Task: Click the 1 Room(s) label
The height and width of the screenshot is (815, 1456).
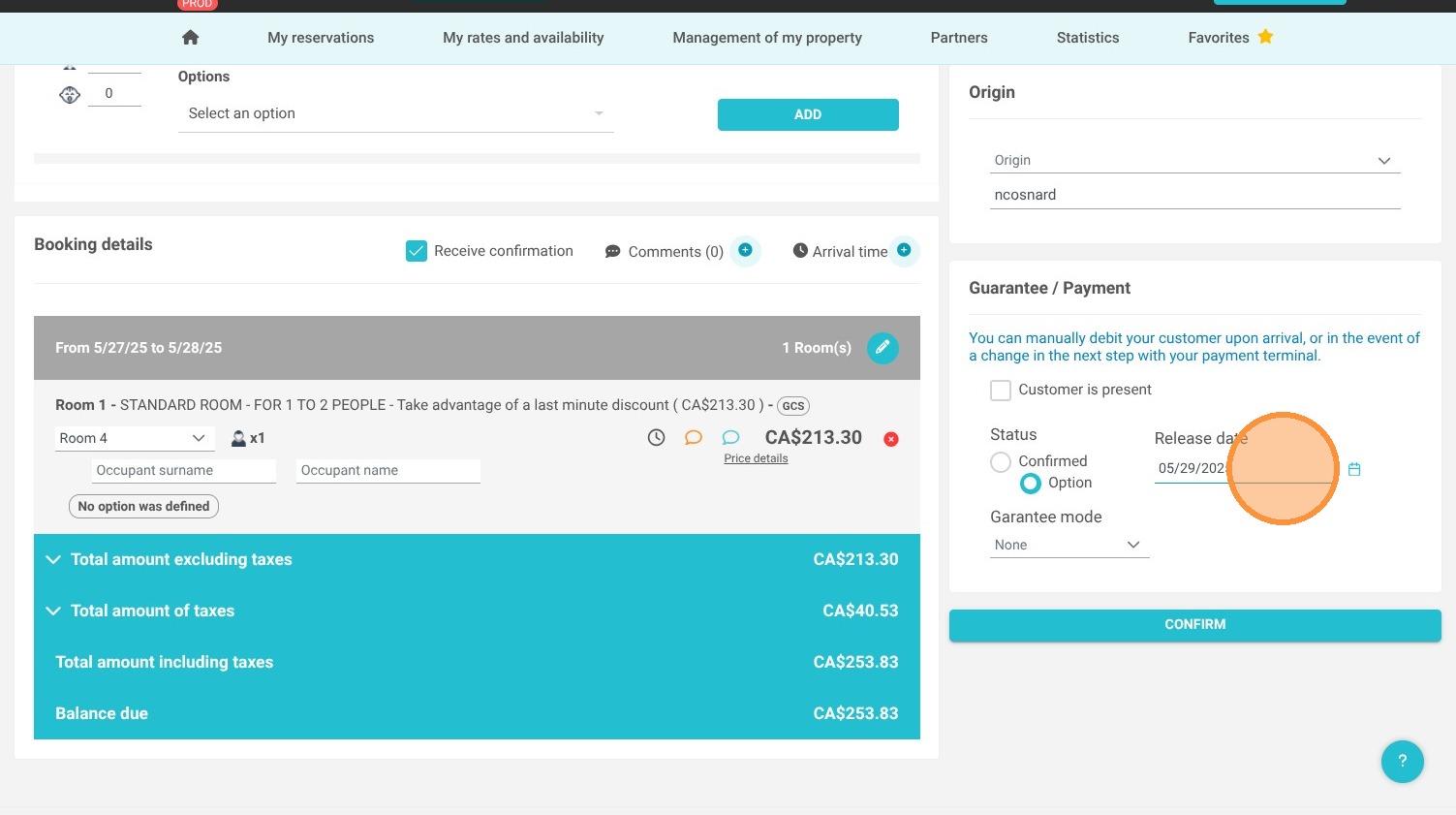Action: click(817, 348)
